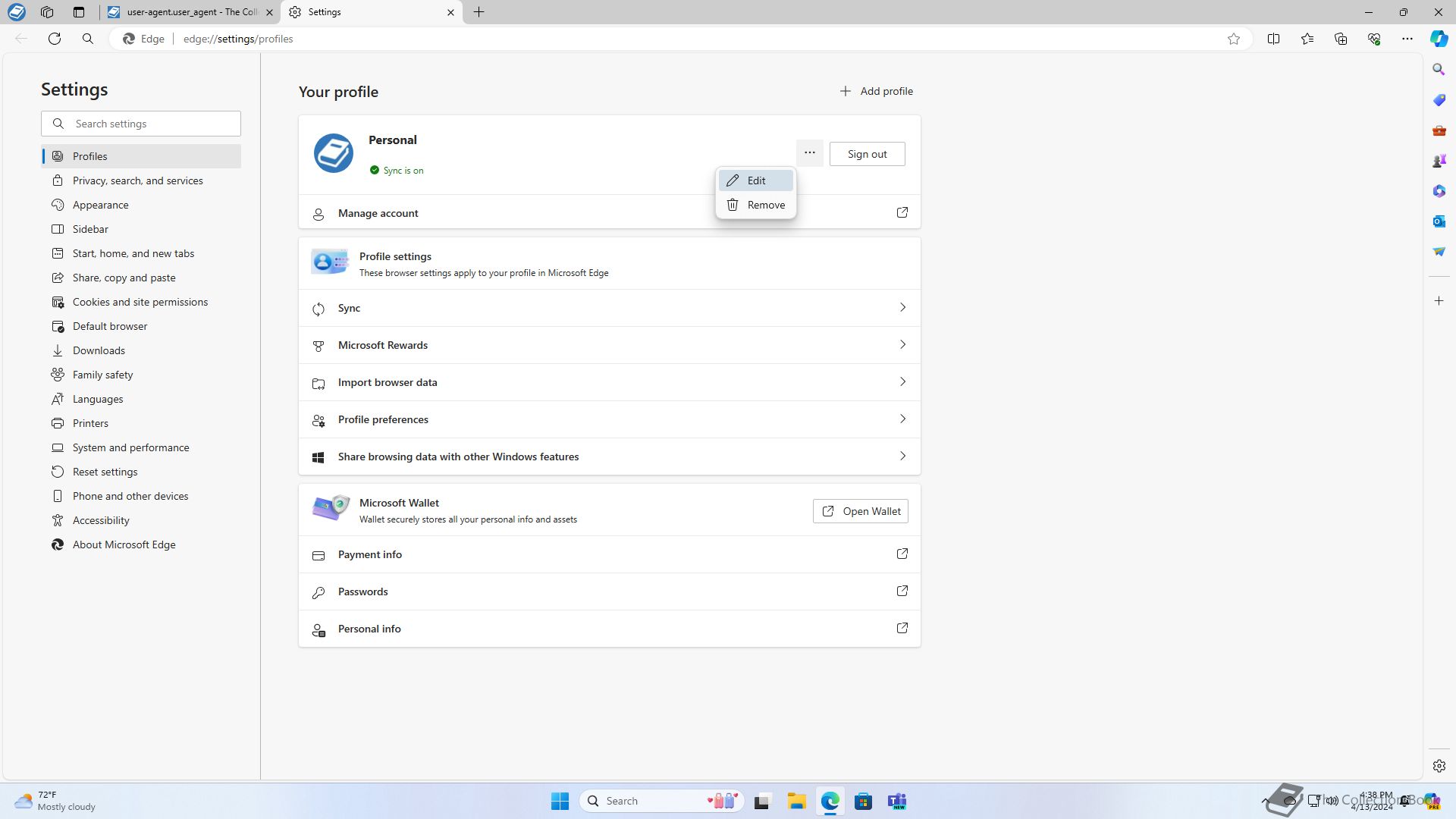Image resolution: width=1456 pixels, height=819 pixels.
Task: Open Browser essentials heart icon
Action: tap(1374, 39)
